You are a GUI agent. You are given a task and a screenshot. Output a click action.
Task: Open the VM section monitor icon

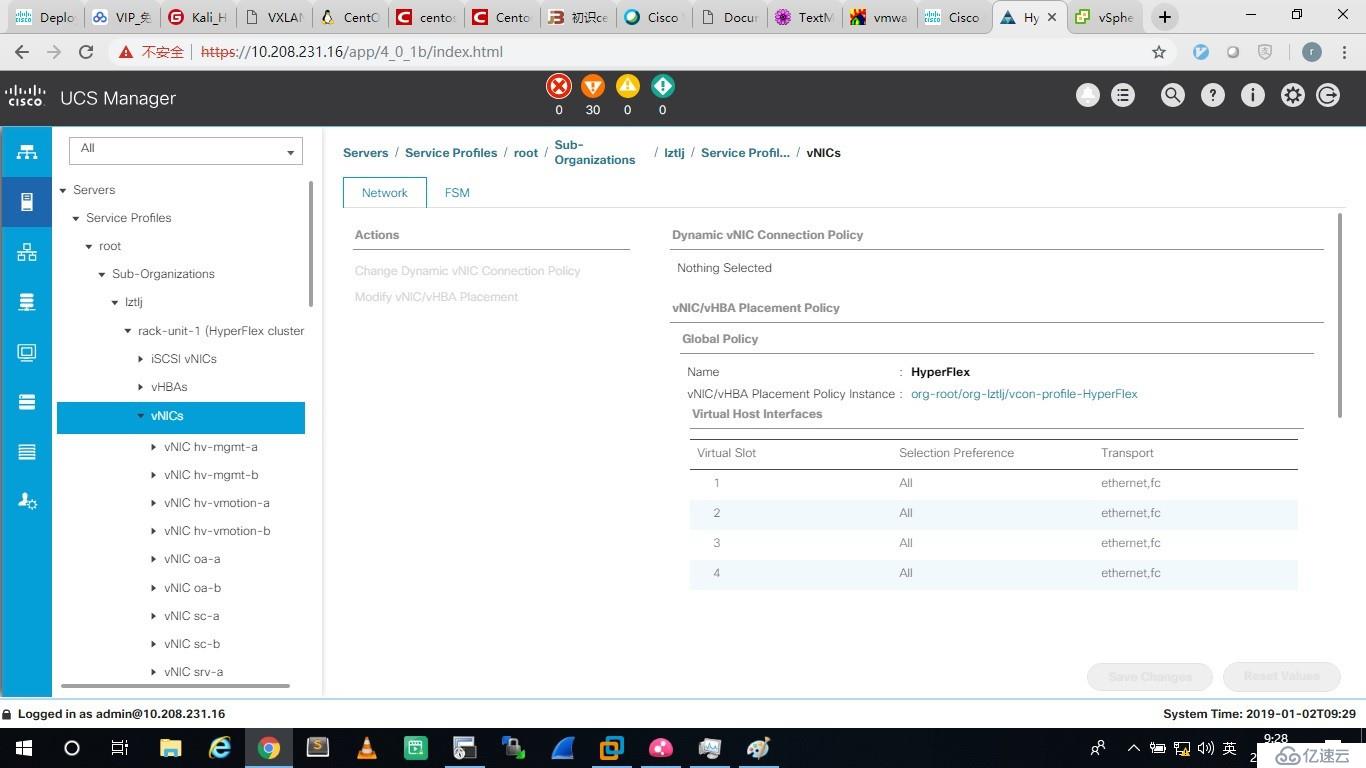(x=27, y=352)
